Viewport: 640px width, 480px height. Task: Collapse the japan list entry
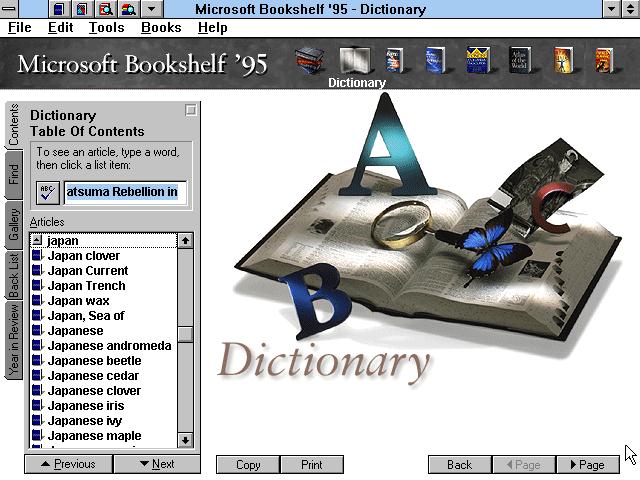(37, 240)
